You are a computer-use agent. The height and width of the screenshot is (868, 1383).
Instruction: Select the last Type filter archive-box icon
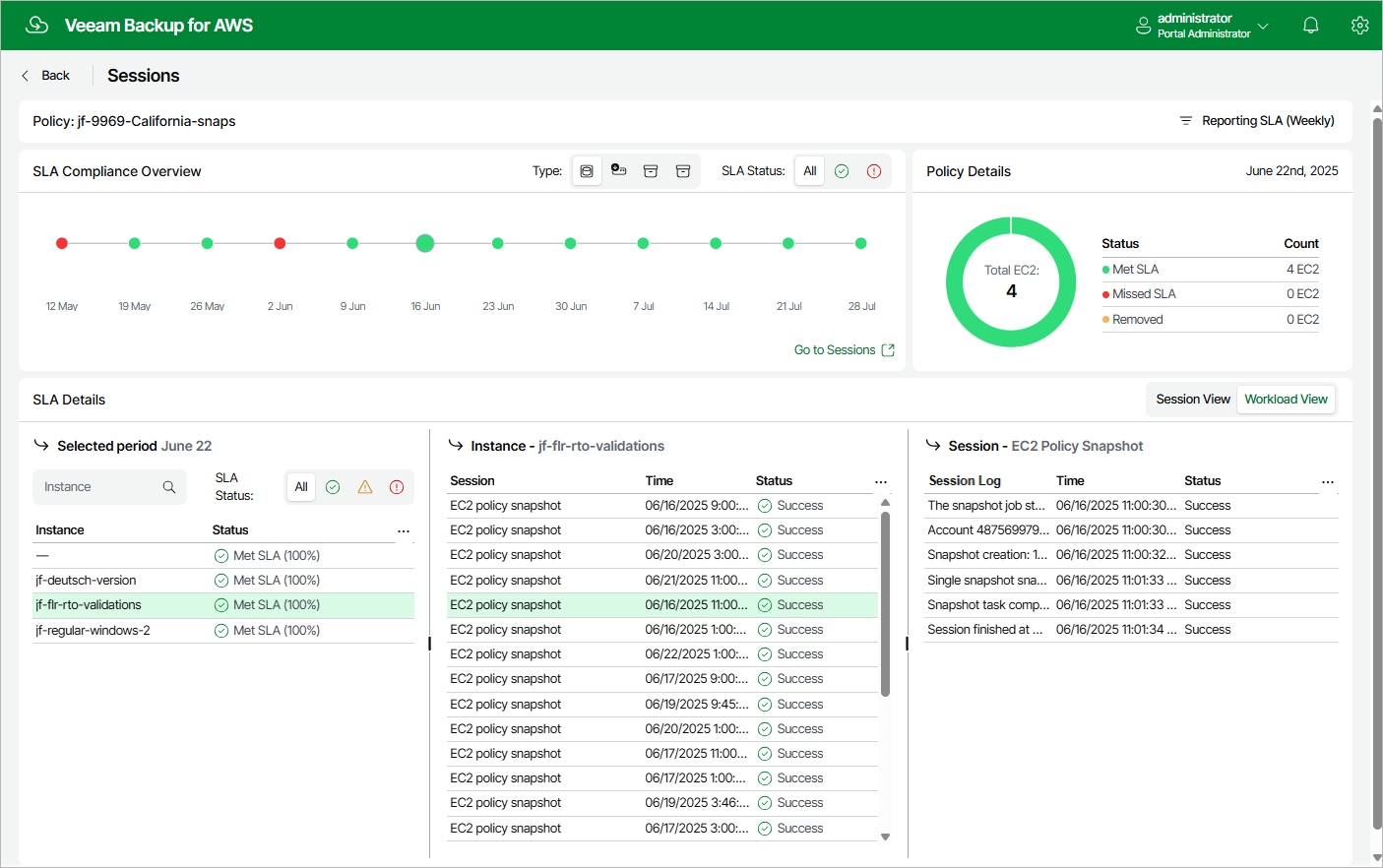pos(683,171)
